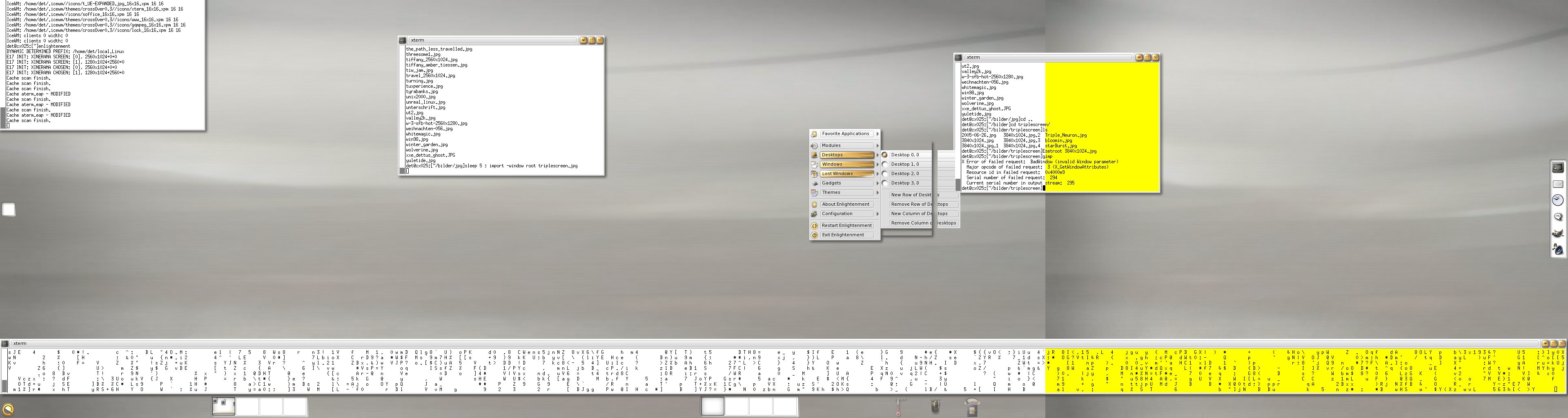Viewport: 1568px width, 418px height.
Task: Click the clock icon in the dock
Action: tap(1558, 200)
